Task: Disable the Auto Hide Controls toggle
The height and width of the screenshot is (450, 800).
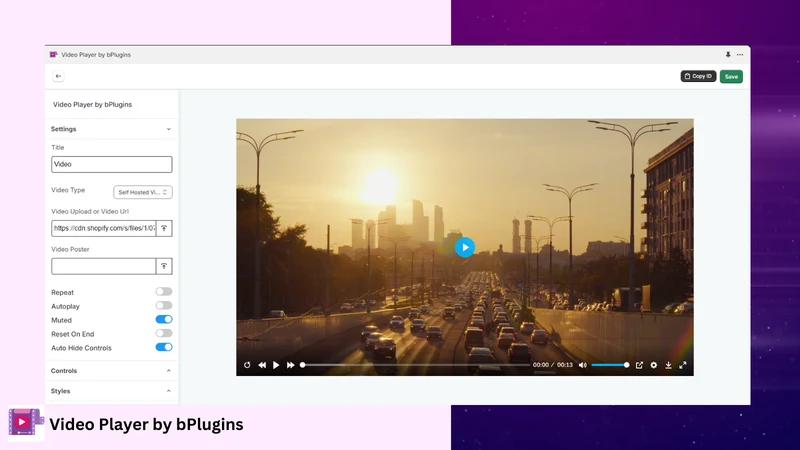Action: point(164,347)
